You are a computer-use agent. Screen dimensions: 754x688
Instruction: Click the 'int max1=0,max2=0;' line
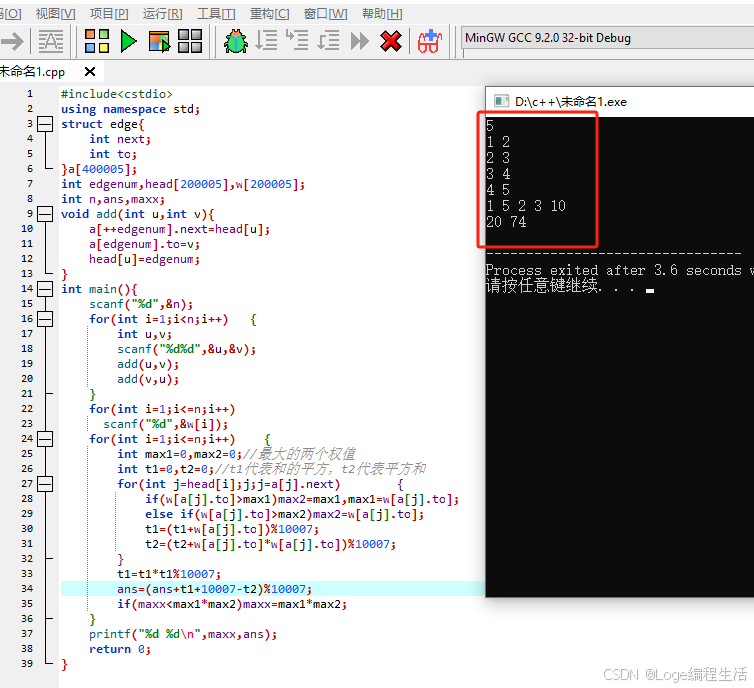179,454
